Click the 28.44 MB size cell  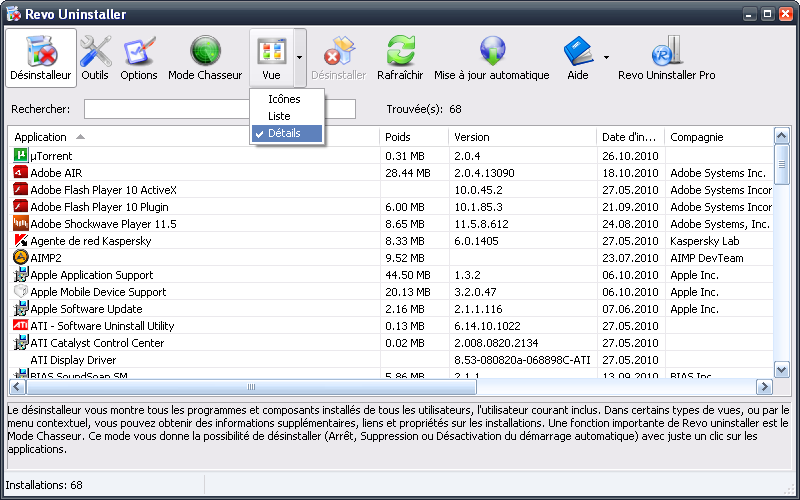pos(408,172)
